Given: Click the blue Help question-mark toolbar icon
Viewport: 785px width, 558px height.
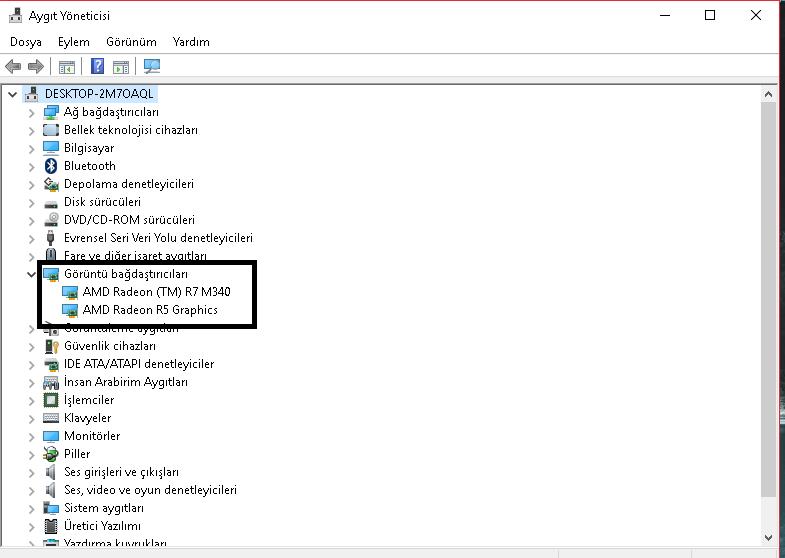Looking at the screenshot, I should [x=97, y=67].
